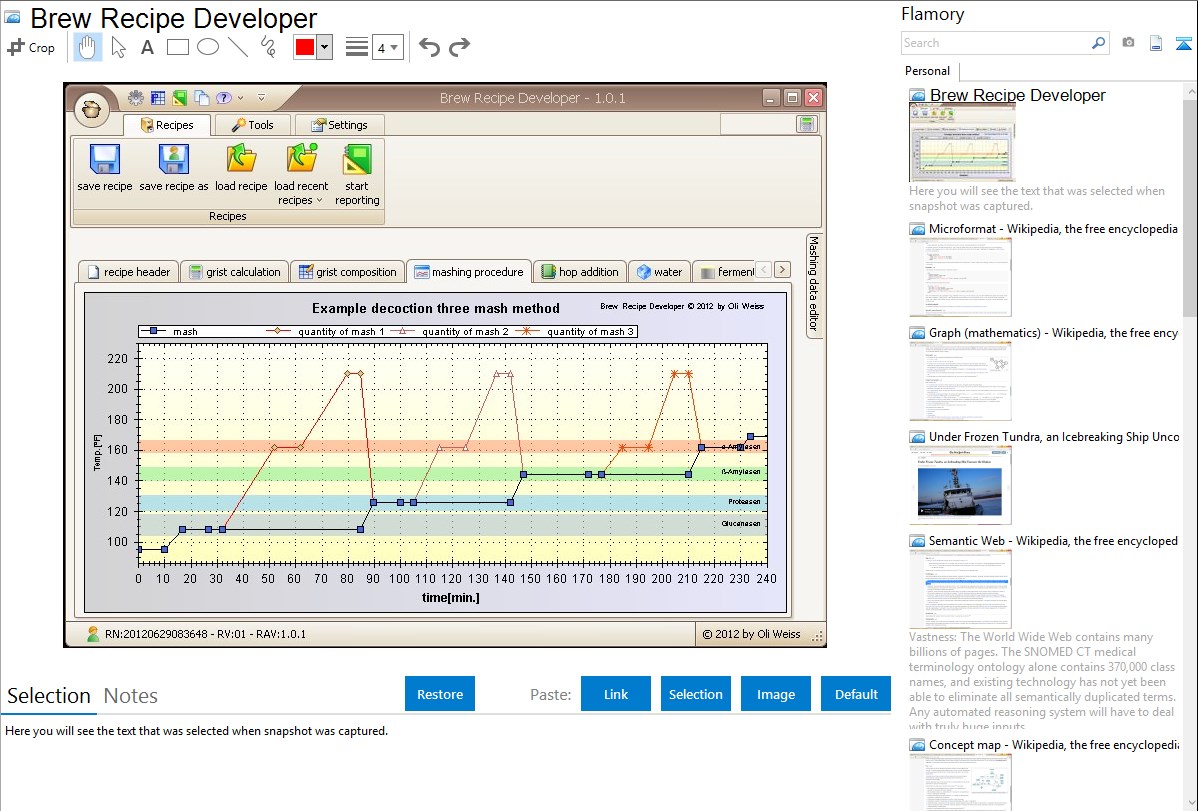Image resolution: width=1198 pixels, height=811 pixels.
Task: Open the Recipes ribbon tab
Action: point(167,125)
